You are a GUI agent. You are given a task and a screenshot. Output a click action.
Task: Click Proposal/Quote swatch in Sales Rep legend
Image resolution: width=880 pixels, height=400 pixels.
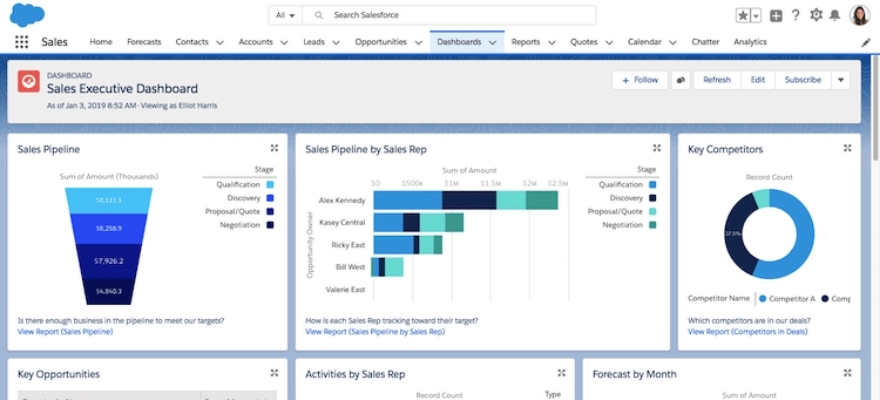tap(652, 212)
